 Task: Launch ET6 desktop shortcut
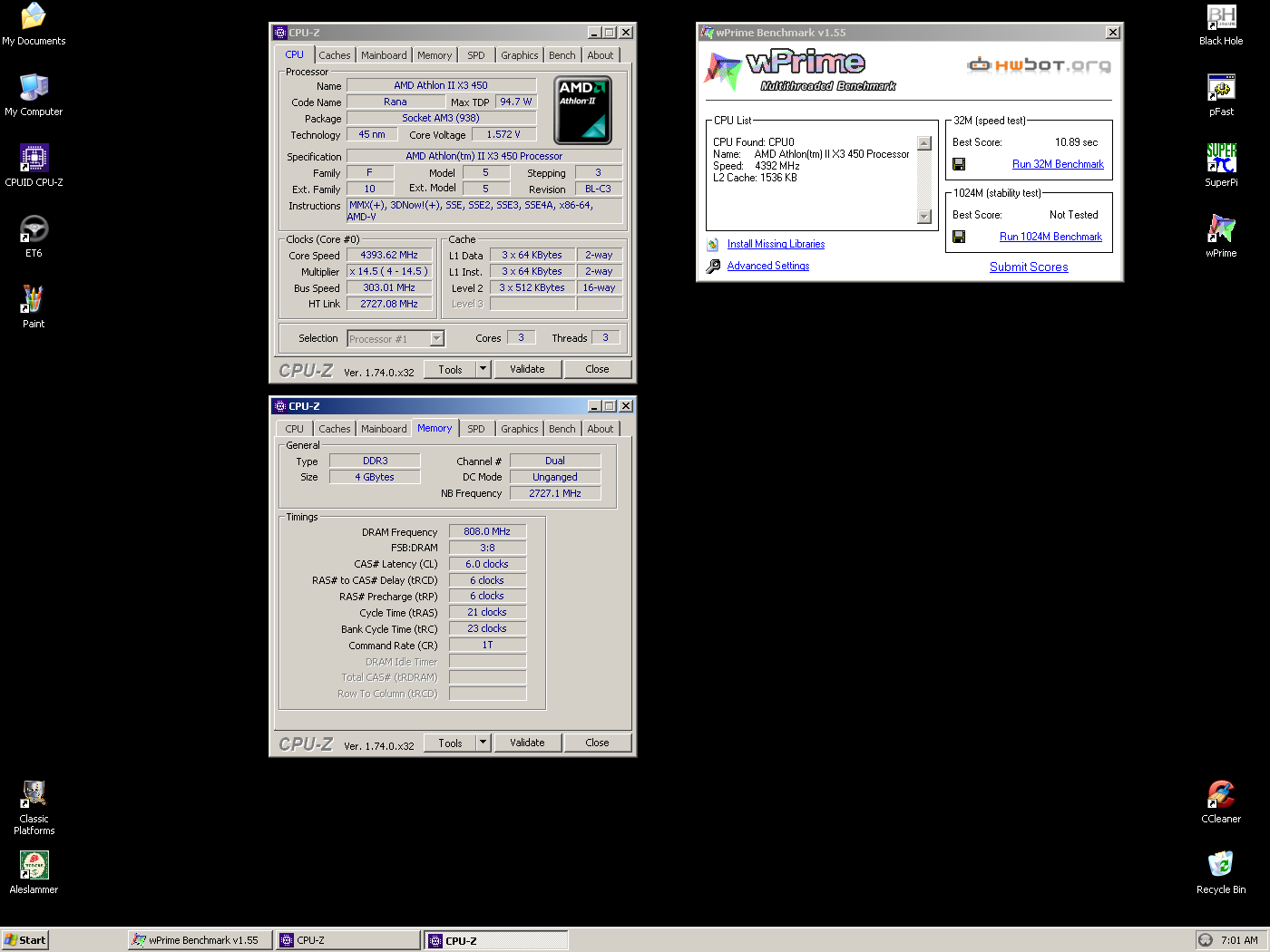click(34, 237)
